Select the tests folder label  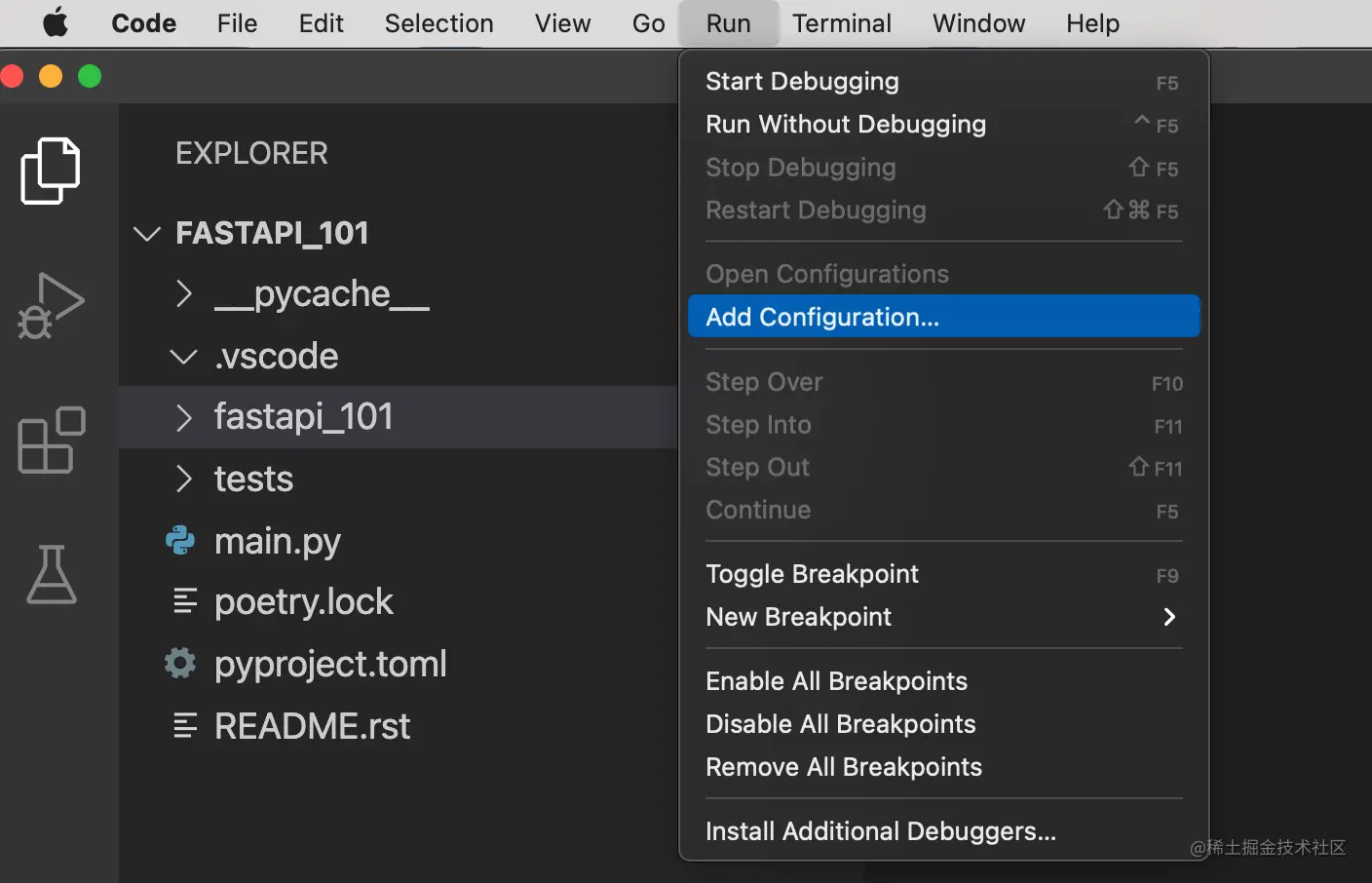(x=253, y=479)
